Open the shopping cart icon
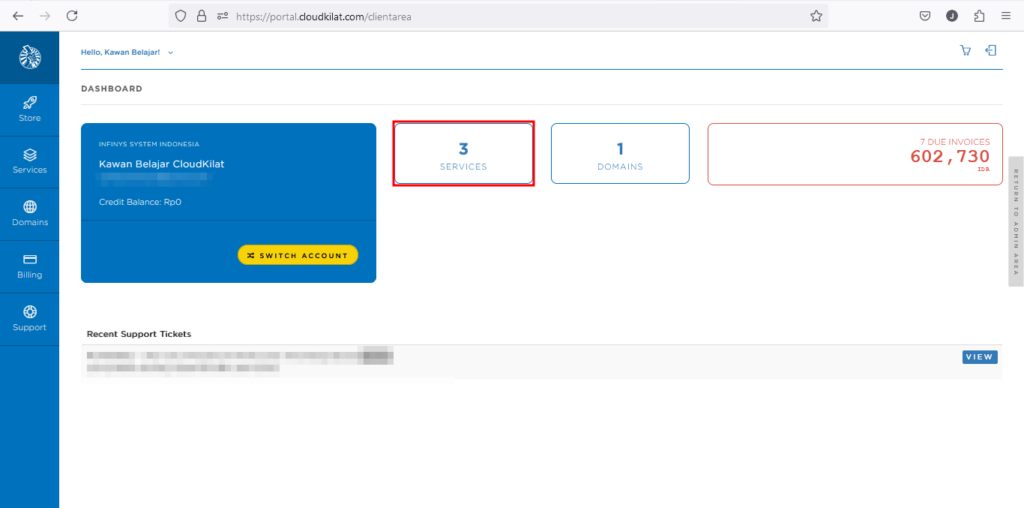Image resolution: width=1024 pixels, height=508 pixels. point(965,51)
